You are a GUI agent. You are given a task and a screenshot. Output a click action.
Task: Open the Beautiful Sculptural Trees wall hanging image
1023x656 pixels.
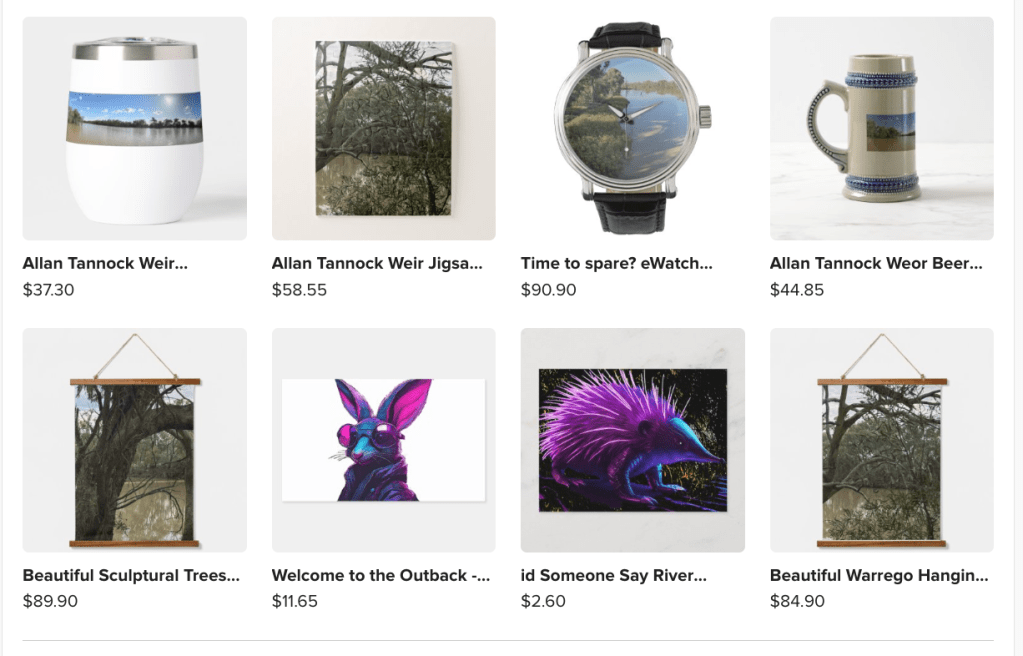tap(134, 440)
